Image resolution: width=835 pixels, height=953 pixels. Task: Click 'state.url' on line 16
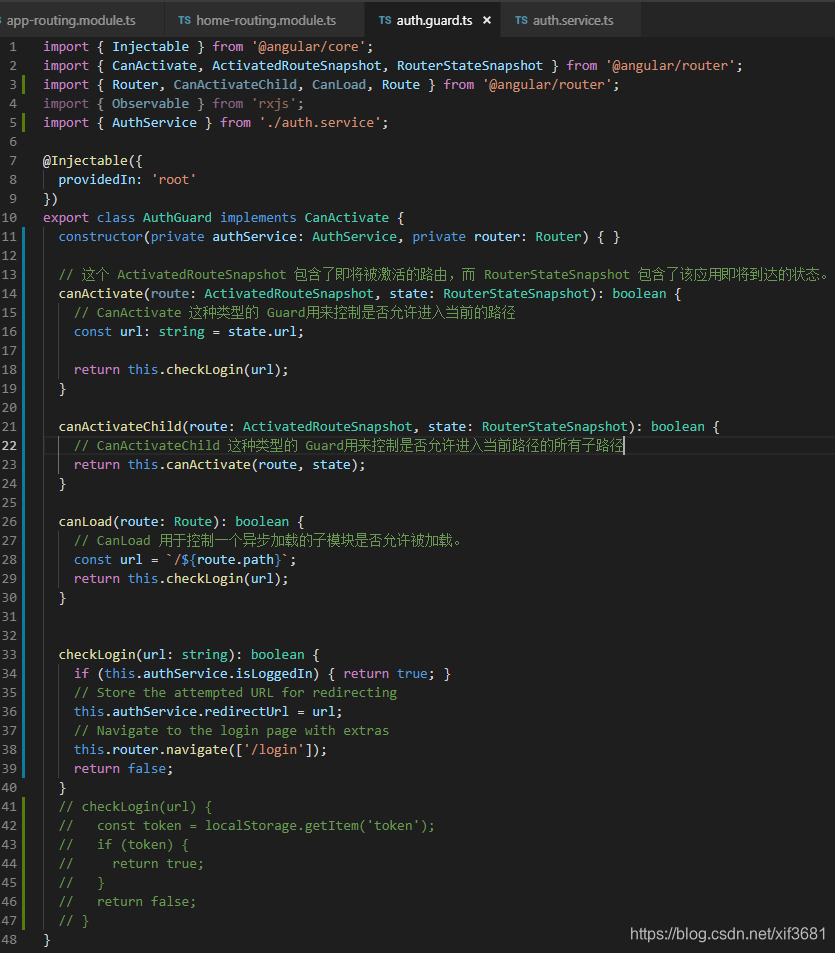pos(262,332)
